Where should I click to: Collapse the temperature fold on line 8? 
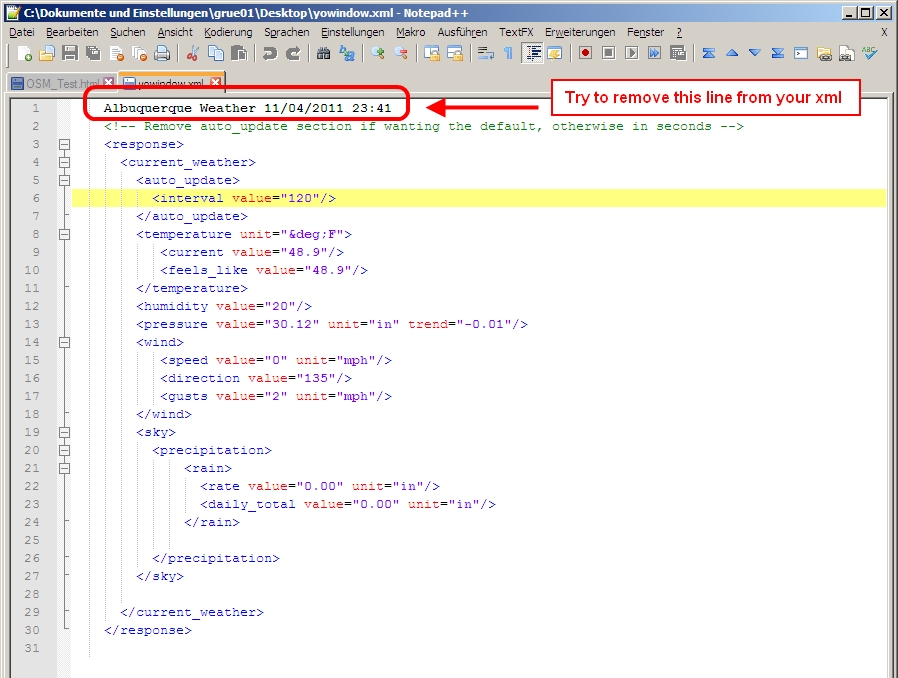[x=64, y=234]
